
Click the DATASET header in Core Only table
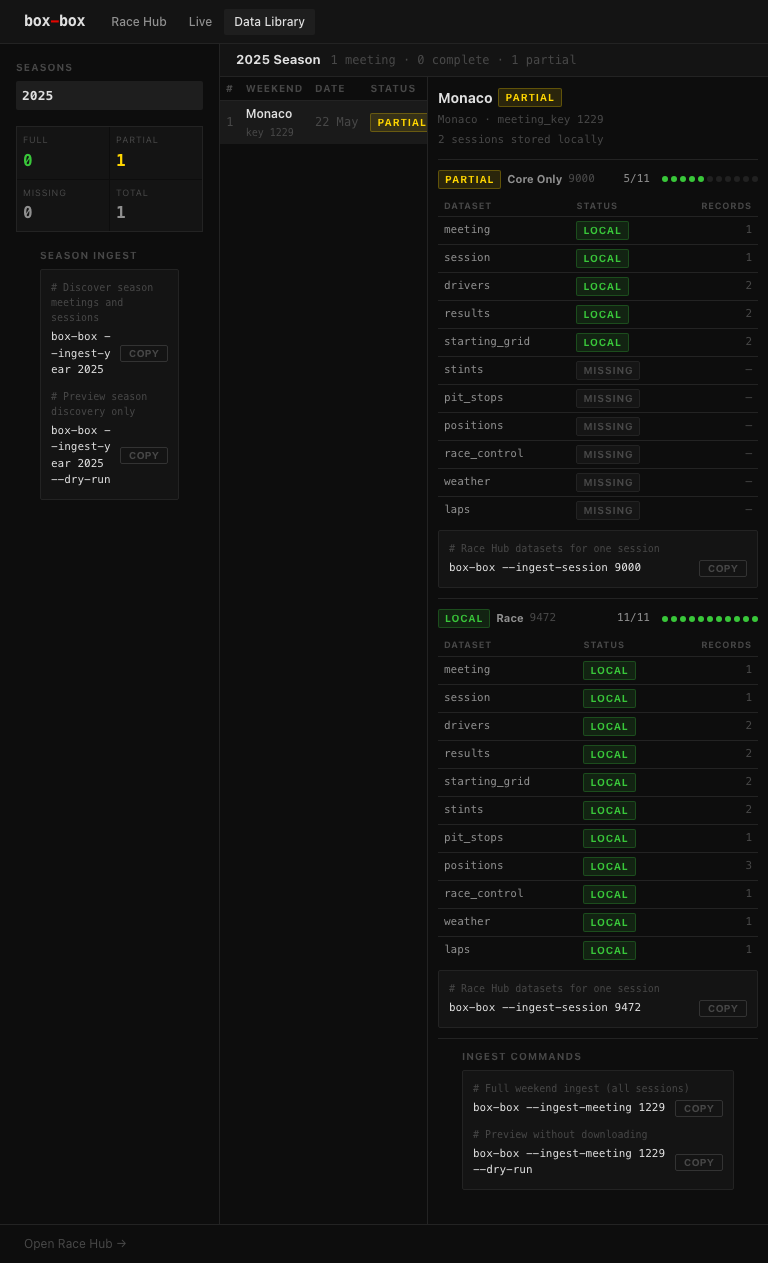(468, 205)
